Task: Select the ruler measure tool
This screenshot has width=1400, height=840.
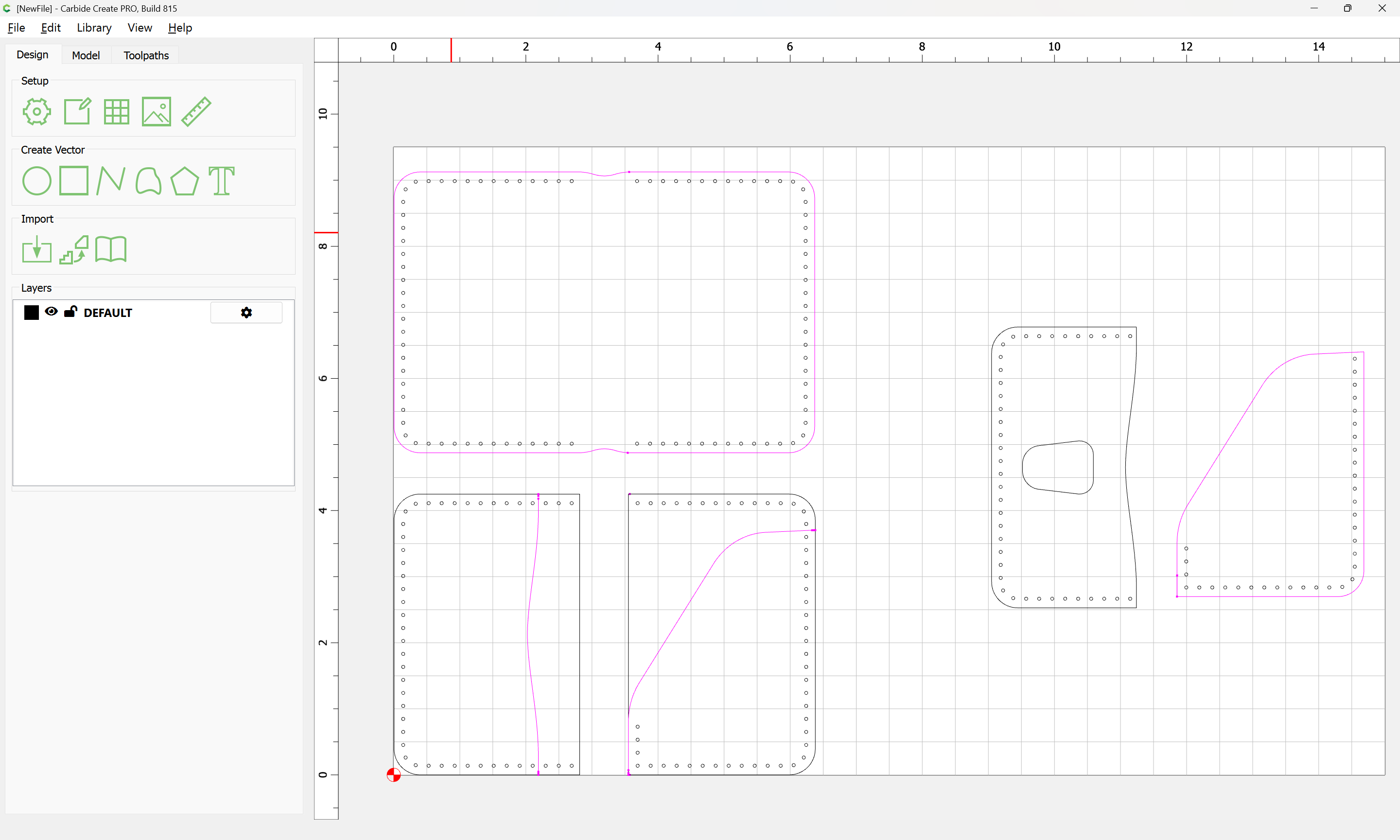Action: 196,111
